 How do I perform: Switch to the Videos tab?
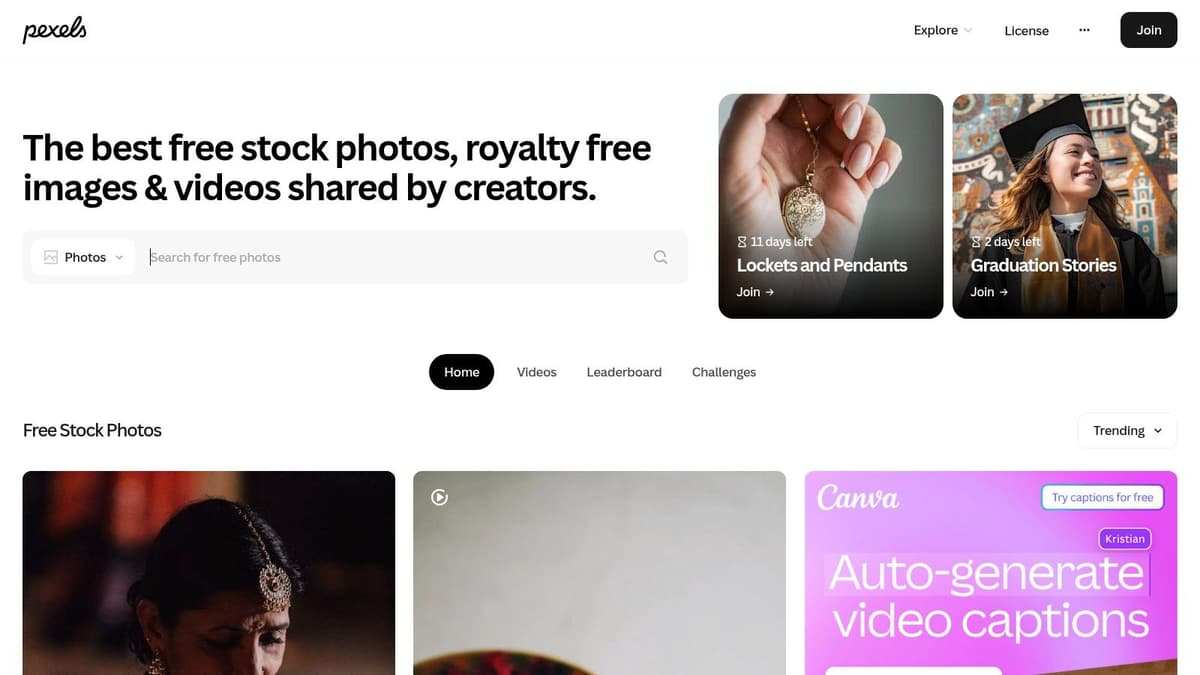coord(536,372)
